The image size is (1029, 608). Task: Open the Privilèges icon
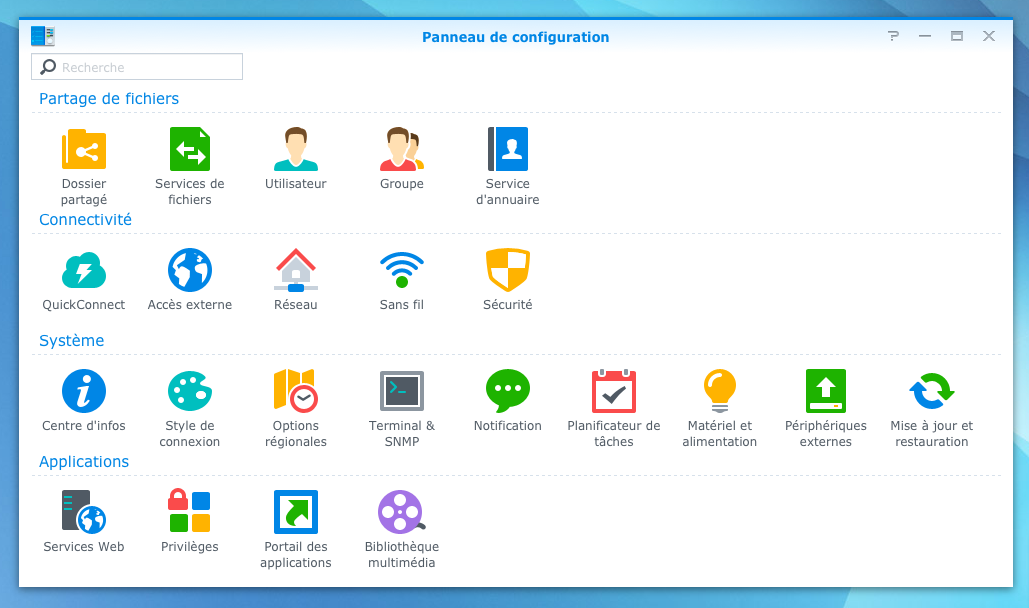coord(190,511)
